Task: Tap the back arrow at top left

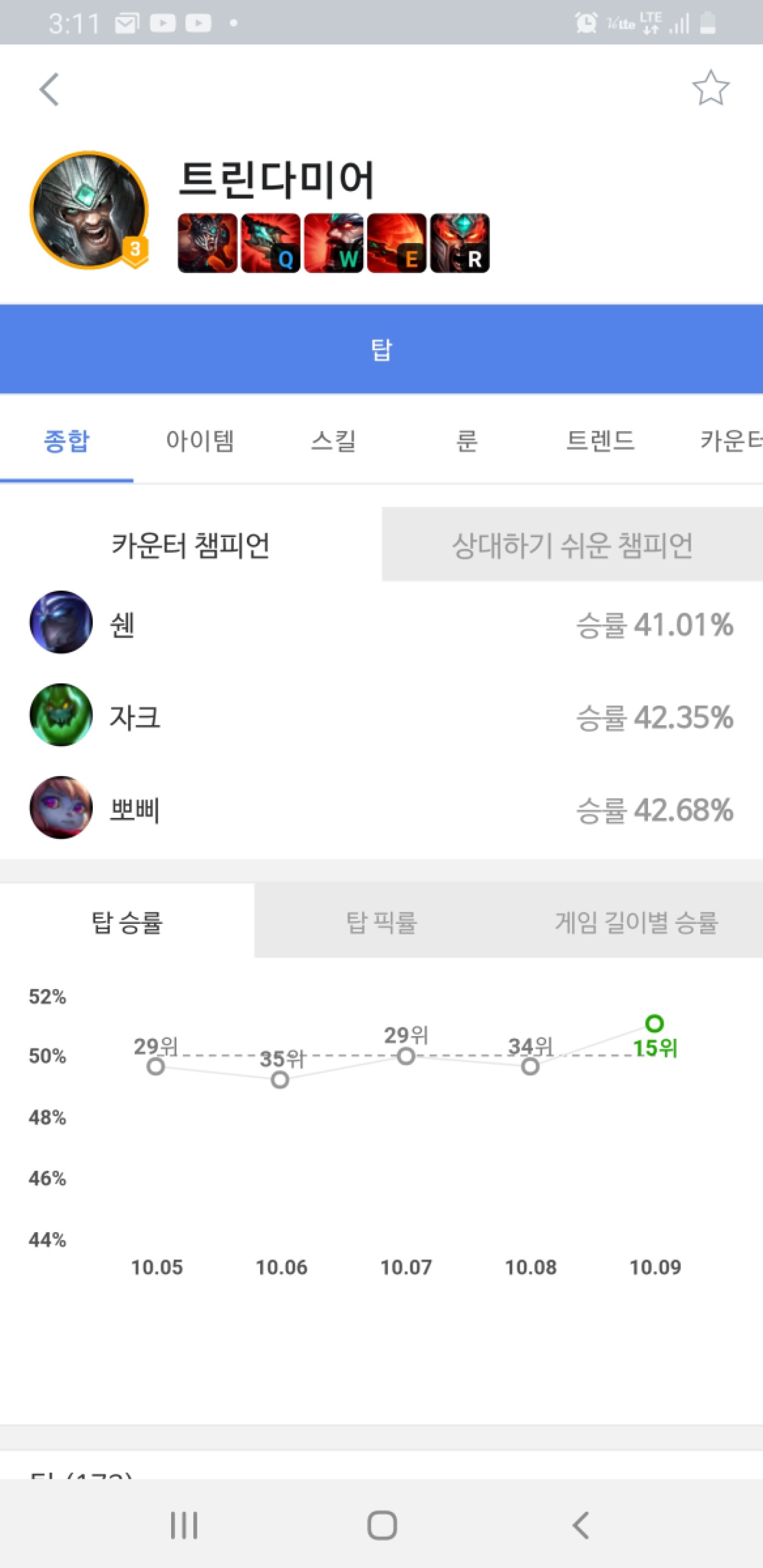Action: coord(49,89)
